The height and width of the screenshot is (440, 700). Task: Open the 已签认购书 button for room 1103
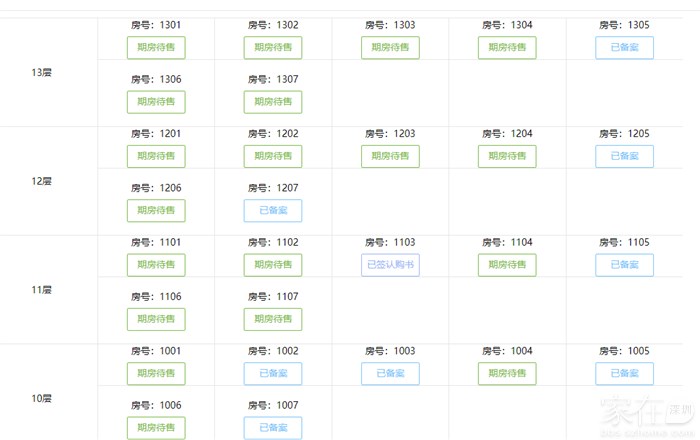(x=390, y=265)
